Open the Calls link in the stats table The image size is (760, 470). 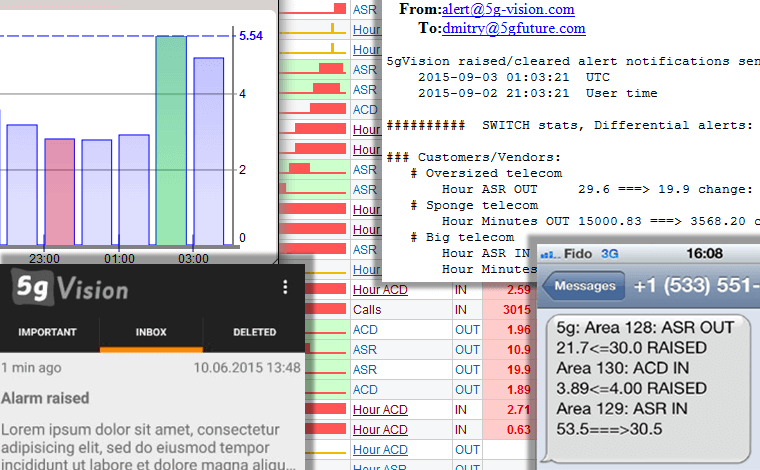coord(367,310)
